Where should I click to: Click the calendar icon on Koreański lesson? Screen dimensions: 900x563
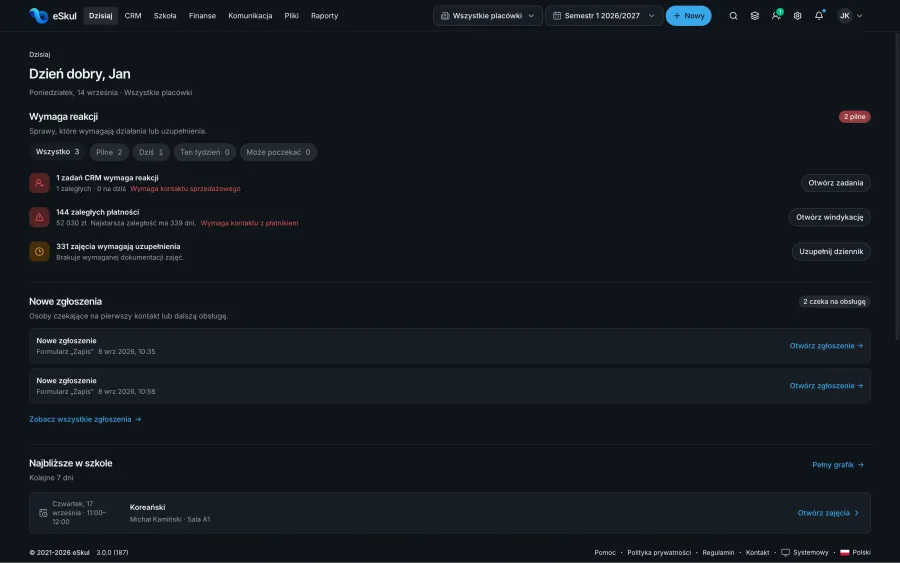coord(43,513)
